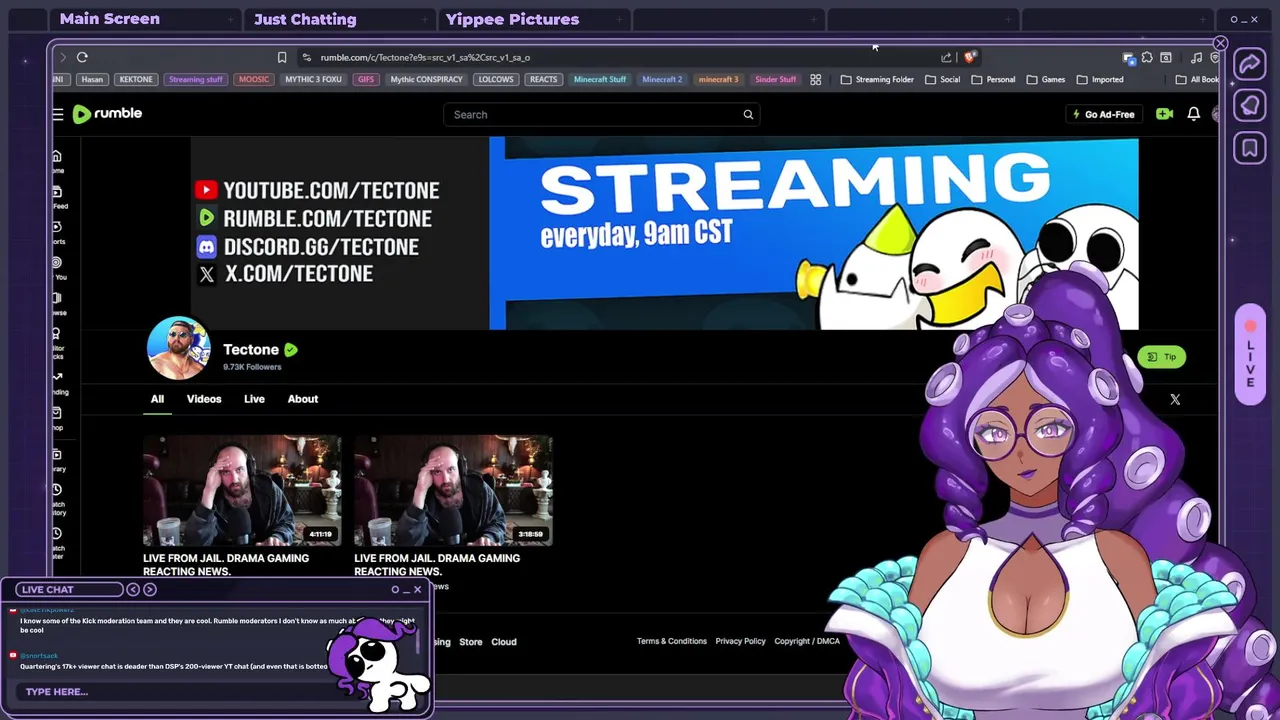Click the browser reload icon

tap(82, 57)
